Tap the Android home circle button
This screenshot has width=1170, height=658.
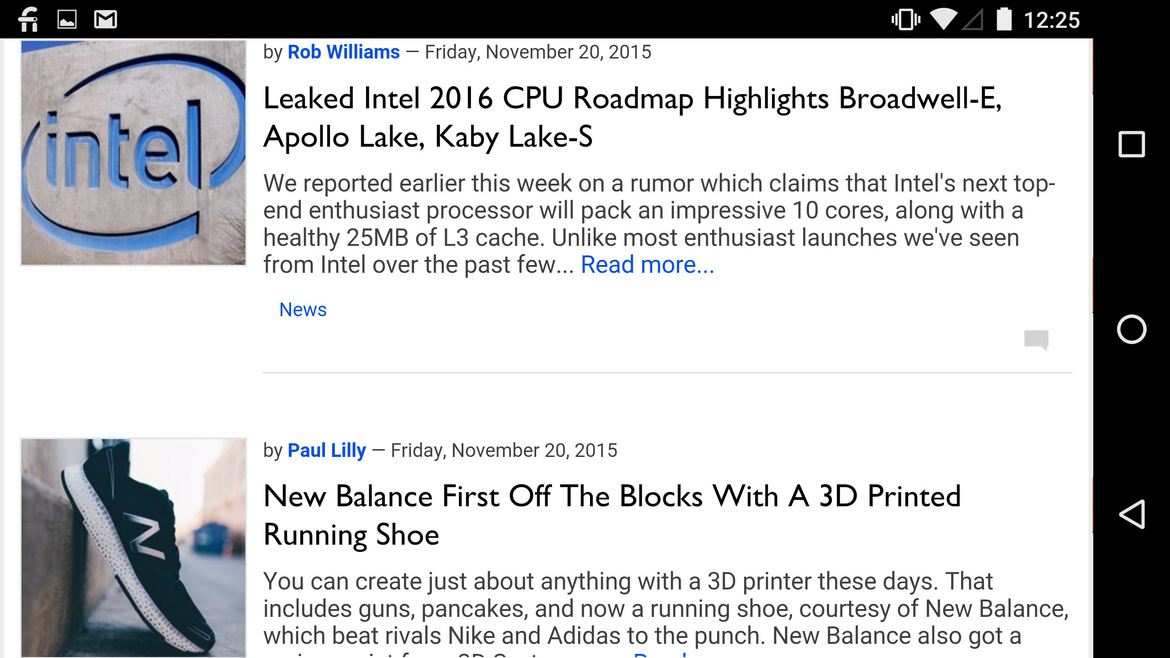[1131, 329]
